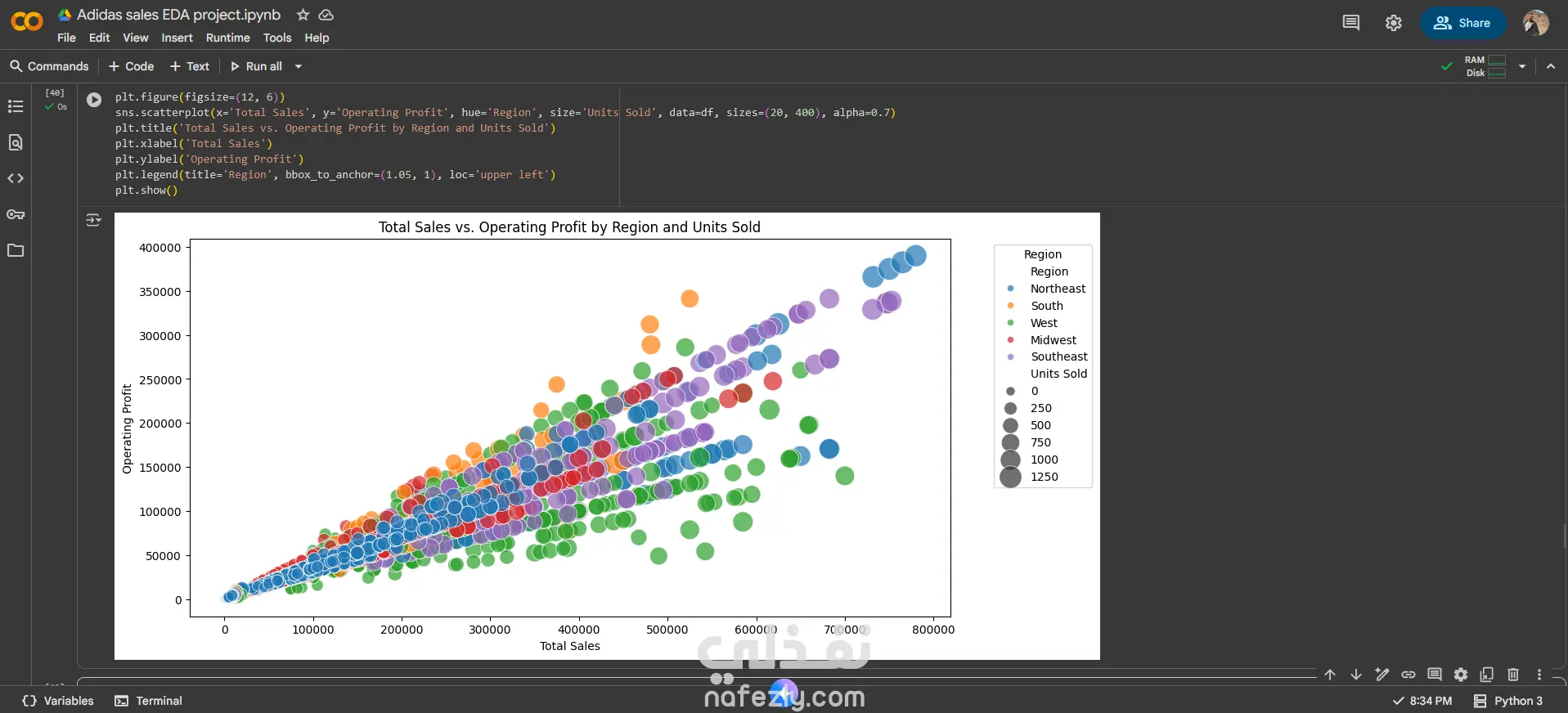Open the user account avatar
This screenshot has width=1568, height=713.
[x=1536, y=23]
